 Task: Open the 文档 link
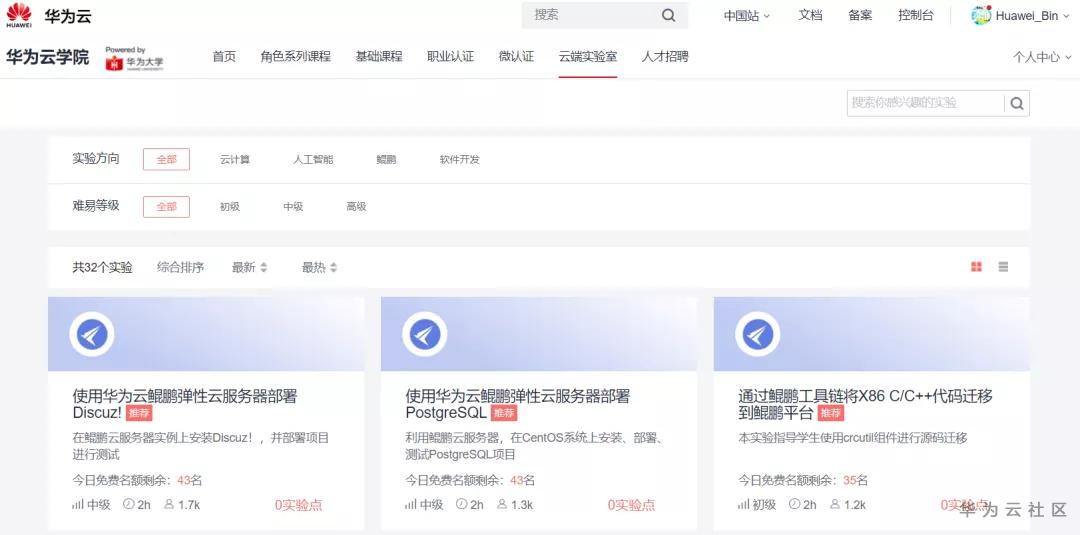(x=810, y=15)
